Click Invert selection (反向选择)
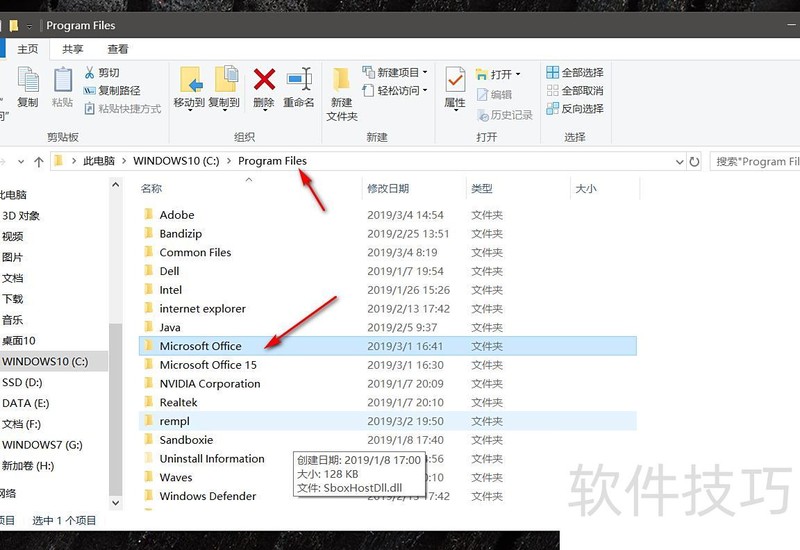This screenshot has height=550, width=800. (574, 109)
